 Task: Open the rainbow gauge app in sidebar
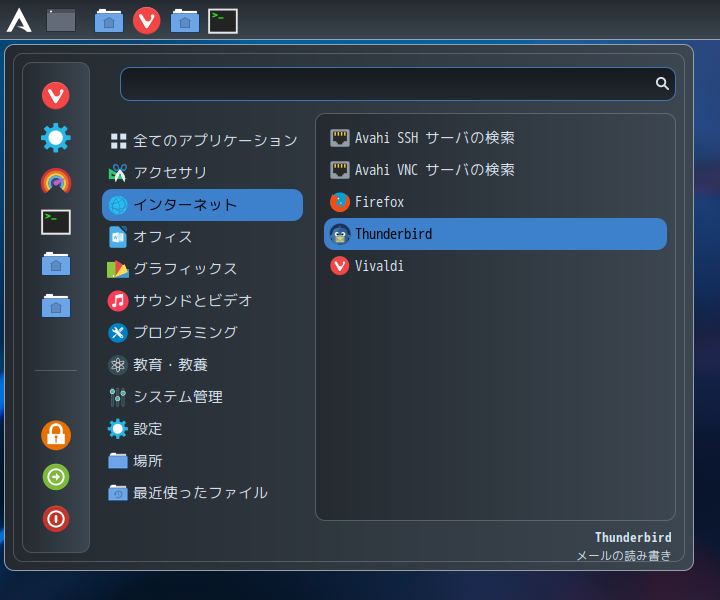click(x=56, y=180)
